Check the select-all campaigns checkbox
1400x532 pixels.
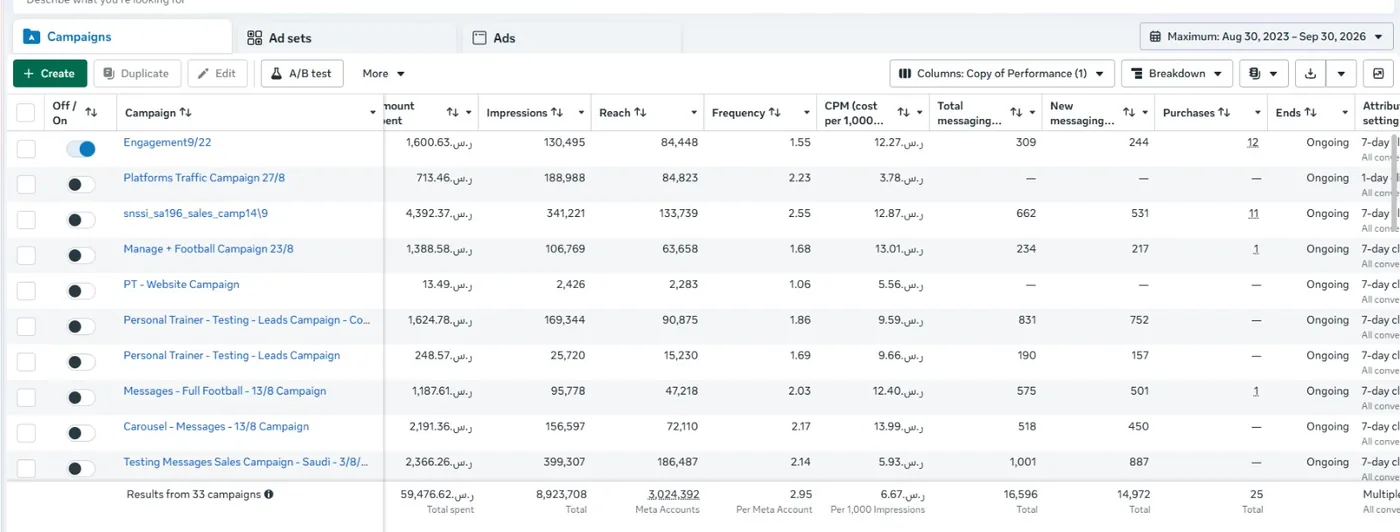click(26, 113)
